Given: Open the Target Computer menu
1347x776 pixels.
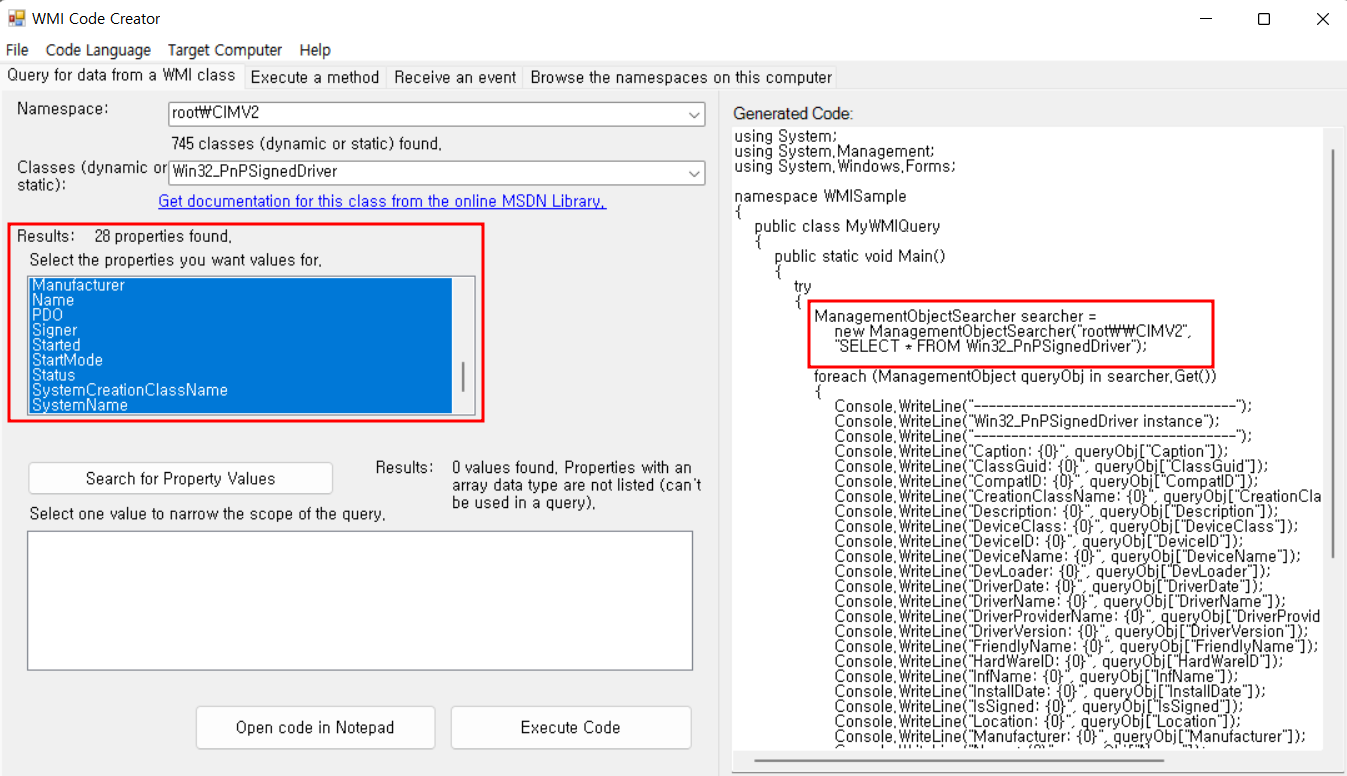Looking at the screenshot, I should click(225, 50).
